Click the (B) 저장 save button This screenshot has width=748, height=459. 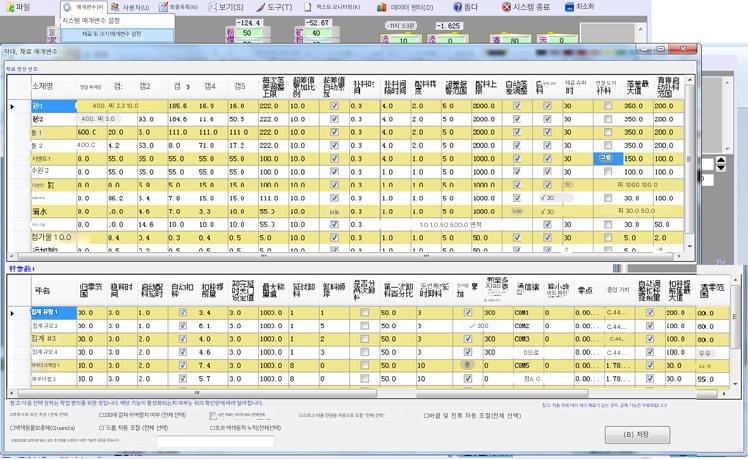pos(636,435)
